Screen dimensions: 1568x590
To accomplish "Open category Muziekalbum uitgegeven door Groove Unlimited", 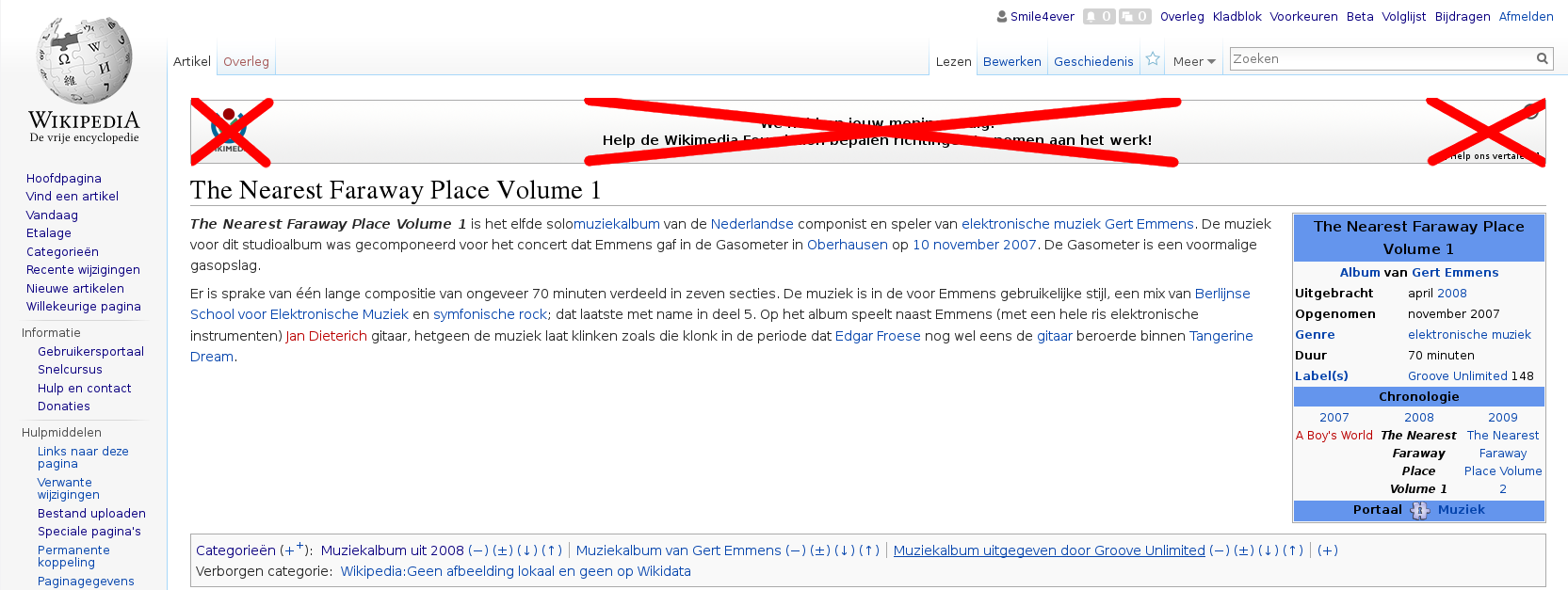I will point(1049,550).
